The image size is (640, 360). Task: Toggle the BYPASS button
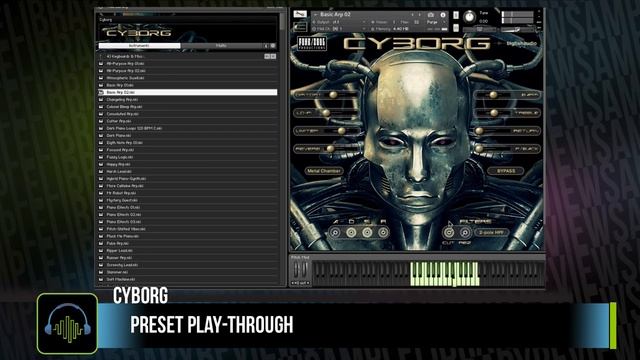(506, 171)
